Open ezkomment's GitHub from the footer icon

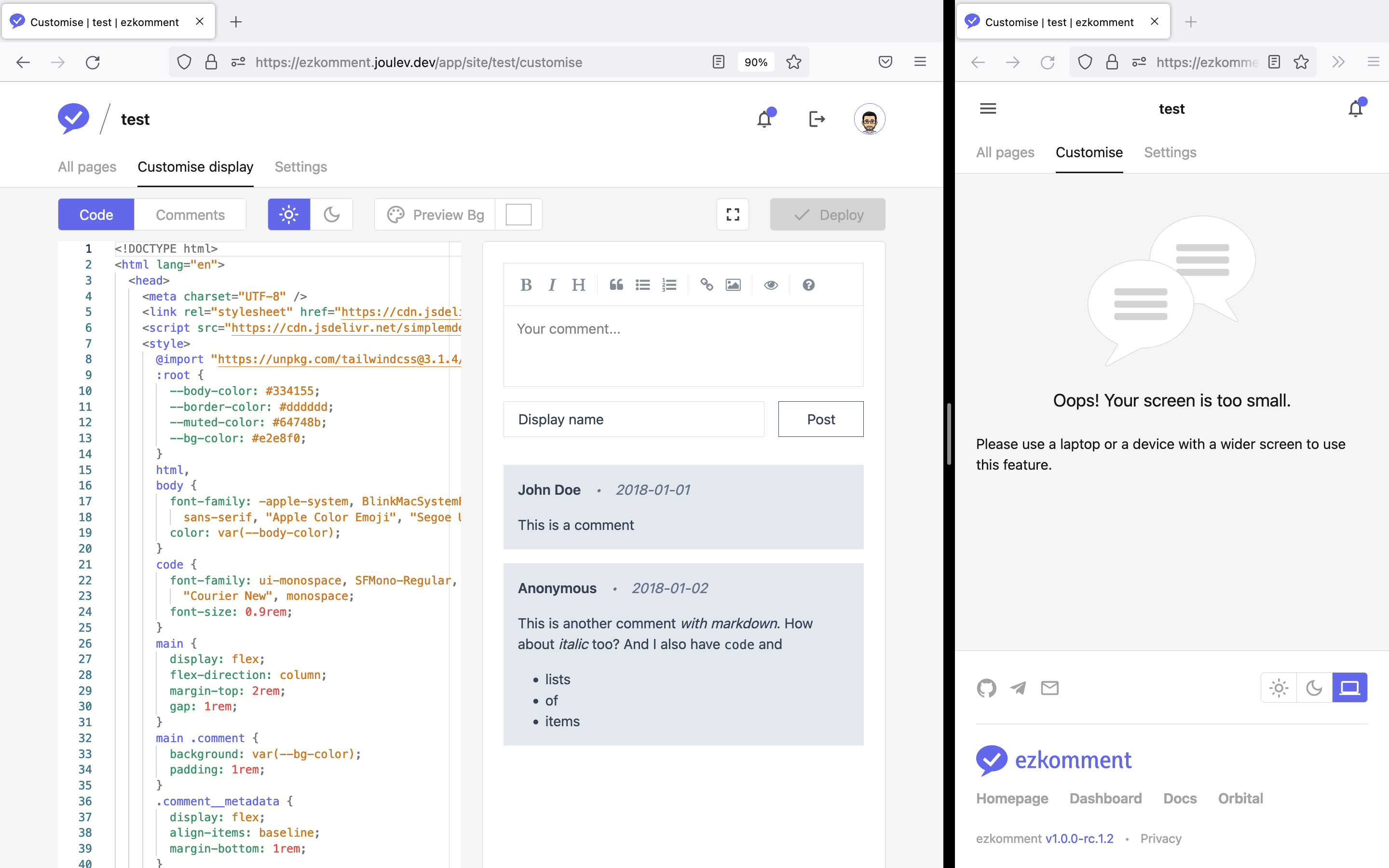click(987, 687)
